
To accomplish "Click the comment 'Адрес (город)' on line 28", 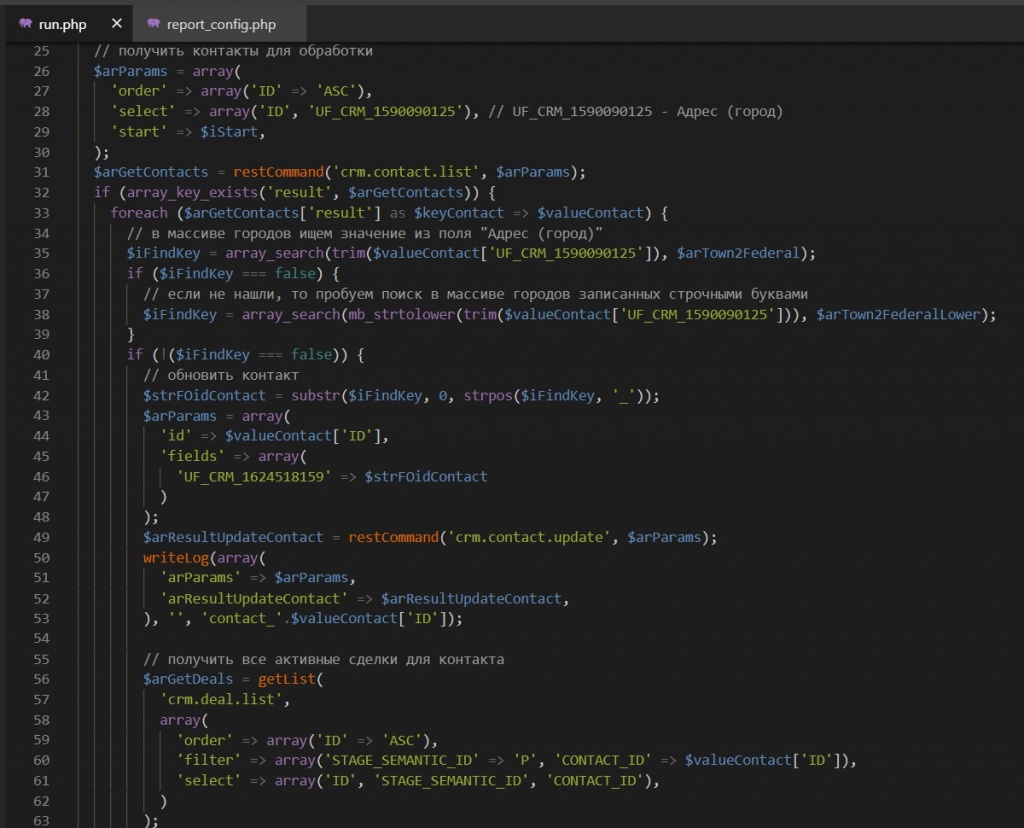I will pyautogui.click(x=729, y=111).
